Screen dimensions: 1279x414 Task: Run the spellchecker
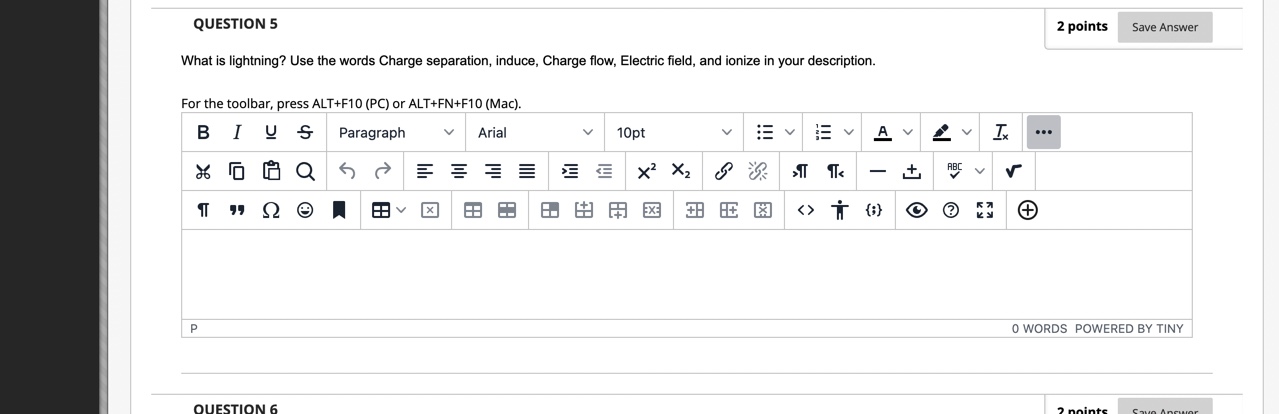click(x=954, y=172)
